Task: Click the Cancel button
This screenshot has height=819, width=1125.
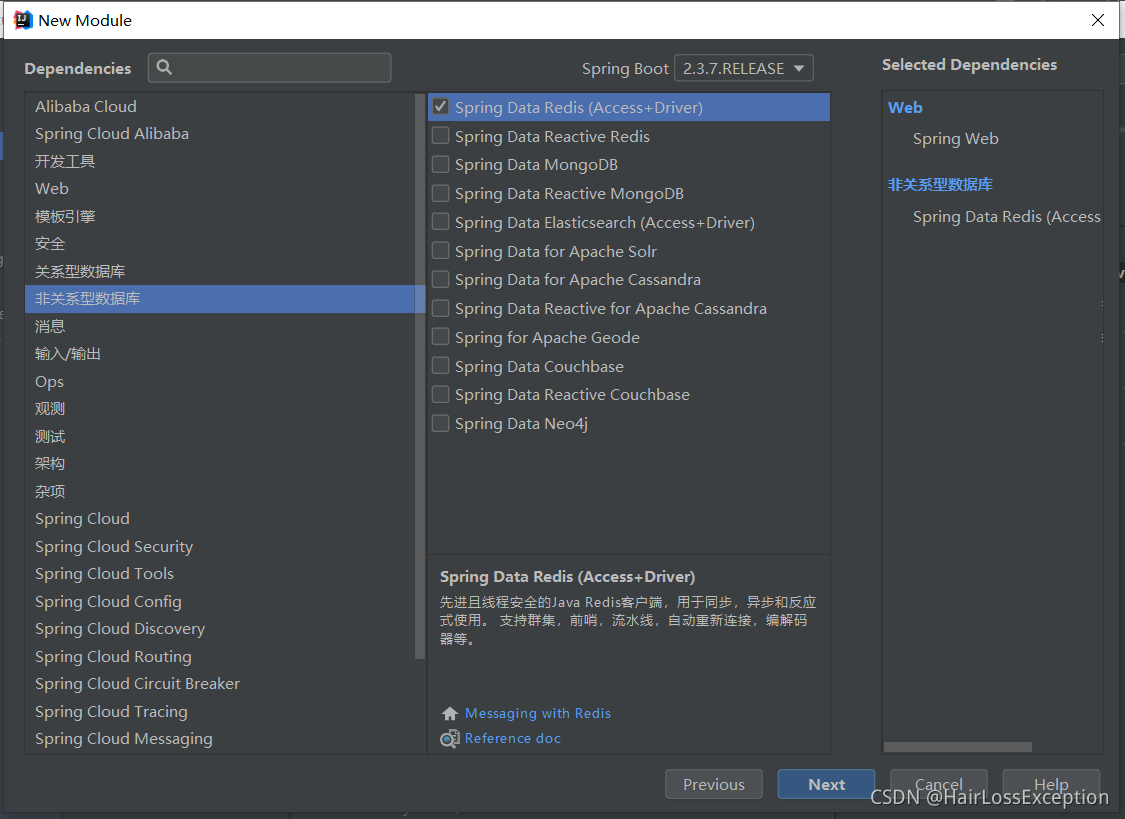Action: pyautogui.click(x=939, y=785)
